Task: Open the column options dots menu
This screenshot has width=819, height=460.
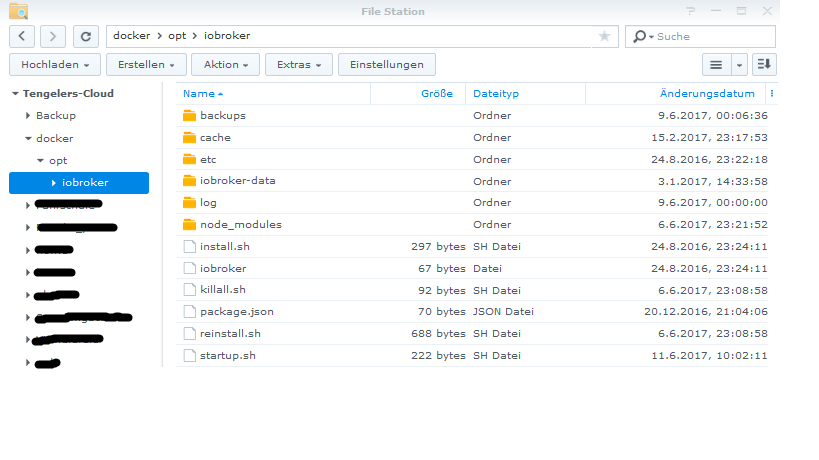Action: pos(772,93)
